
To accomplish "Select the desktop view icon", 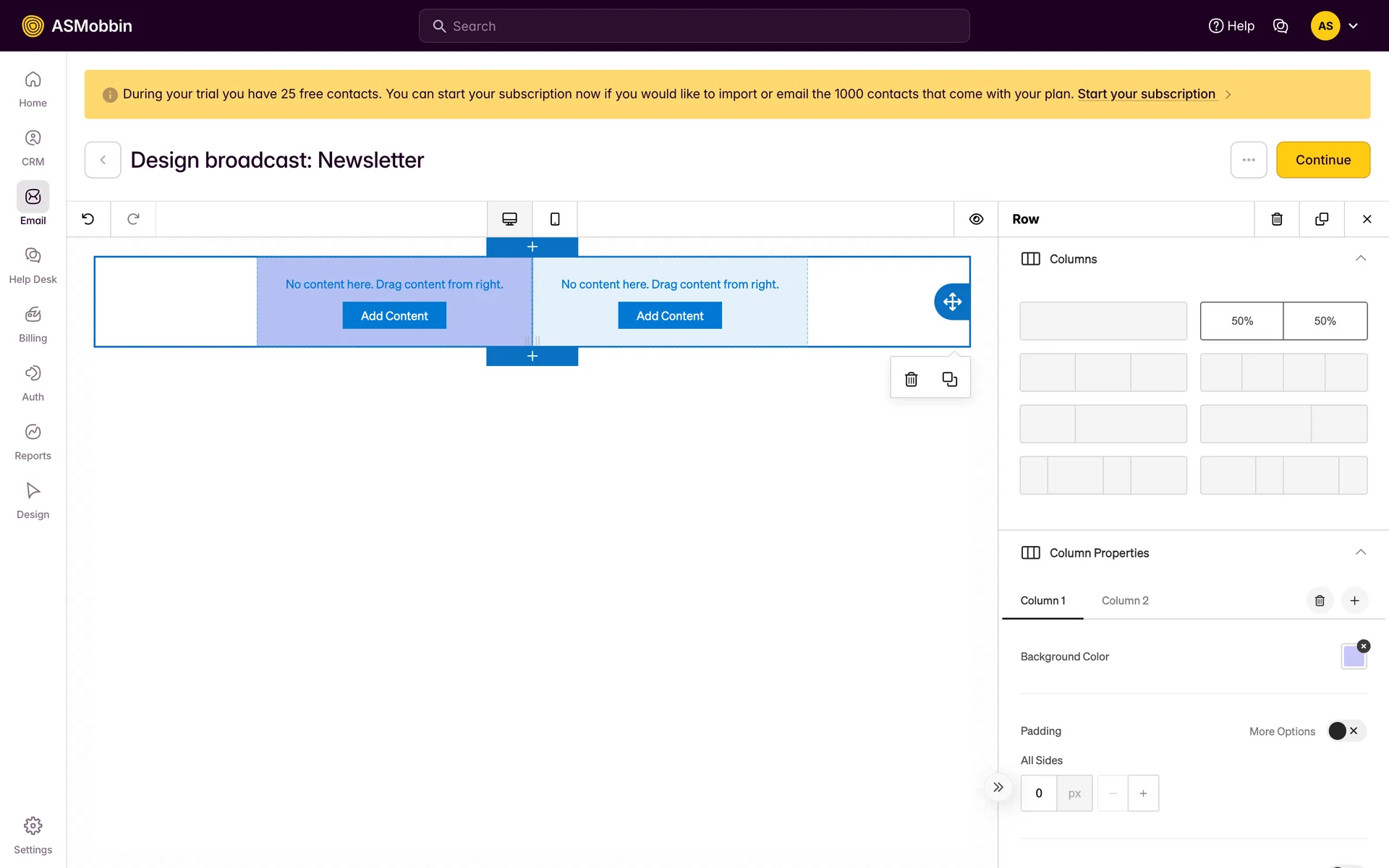I will point(509,219).
